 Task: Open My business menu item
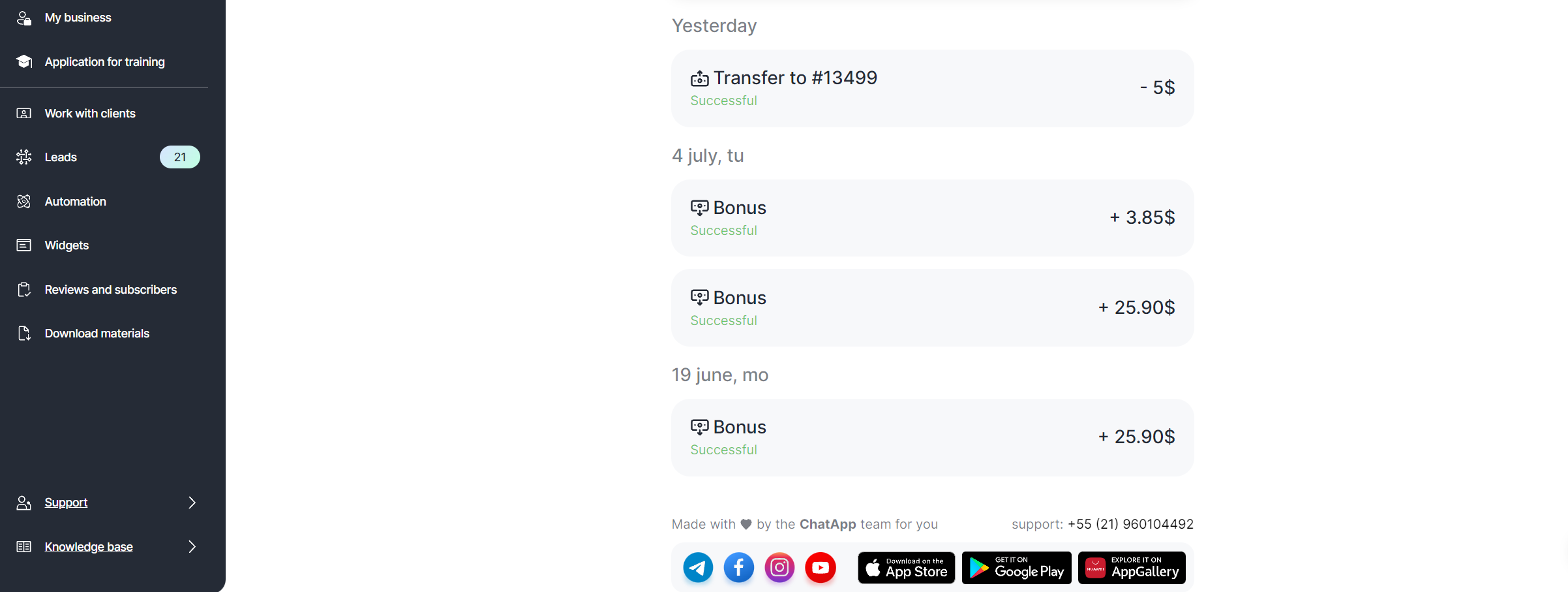click(78, 18)
